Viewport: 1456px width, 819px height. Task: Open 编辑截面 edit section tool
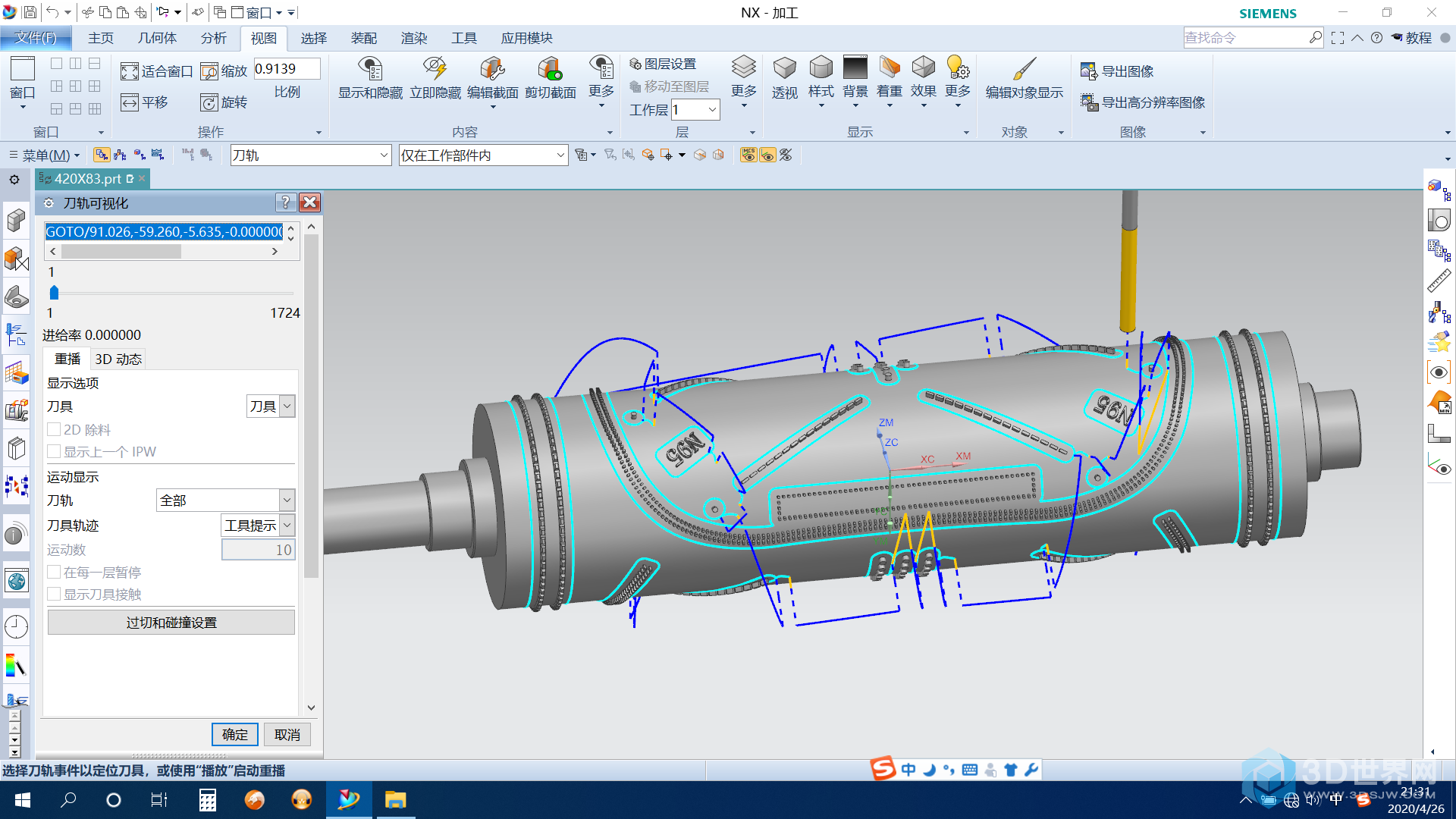pyautogui.click(x=493, y=78)
